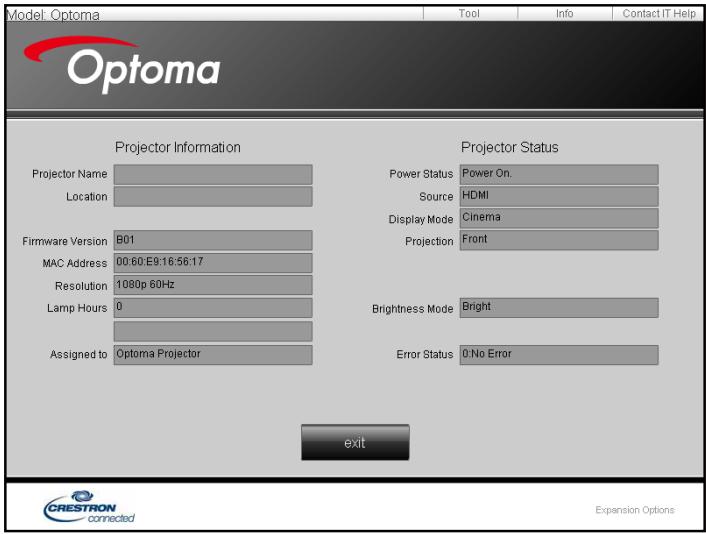706x534 pixels.
Task: Click the Brightness Mode label
Action: (412, 309)
